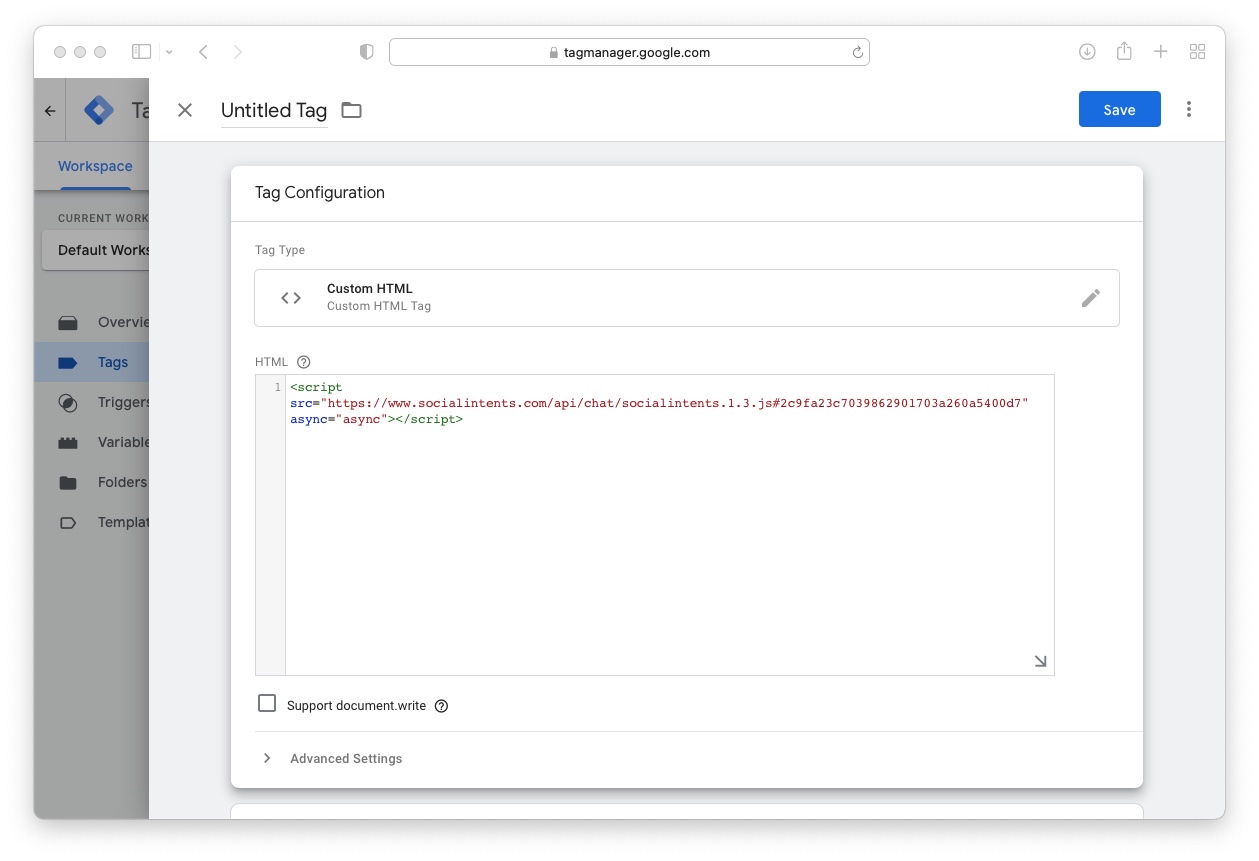This screenshot has height=861, width=1259.
Task: Click the Safari privacy shield icon
Action: tap(367, 52)
